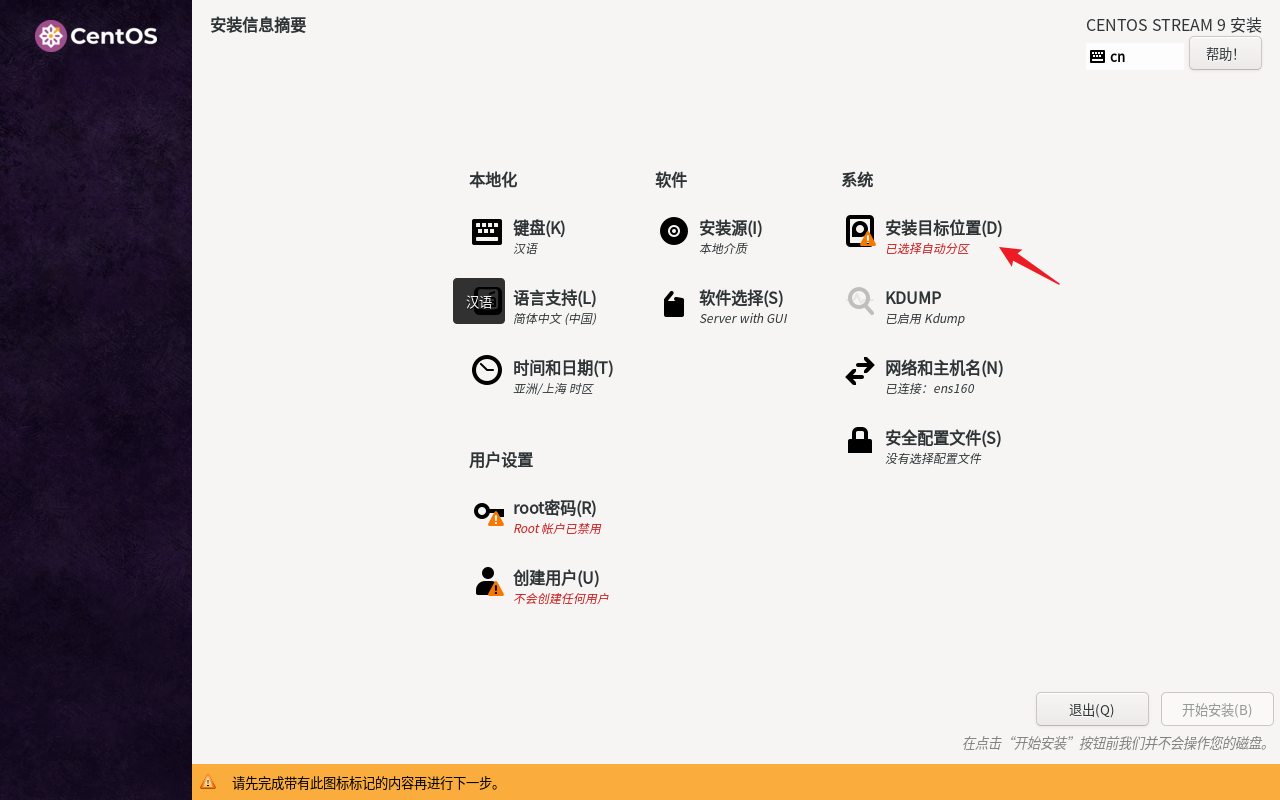Open the 语言支持(L) settings

coord(555,298)
